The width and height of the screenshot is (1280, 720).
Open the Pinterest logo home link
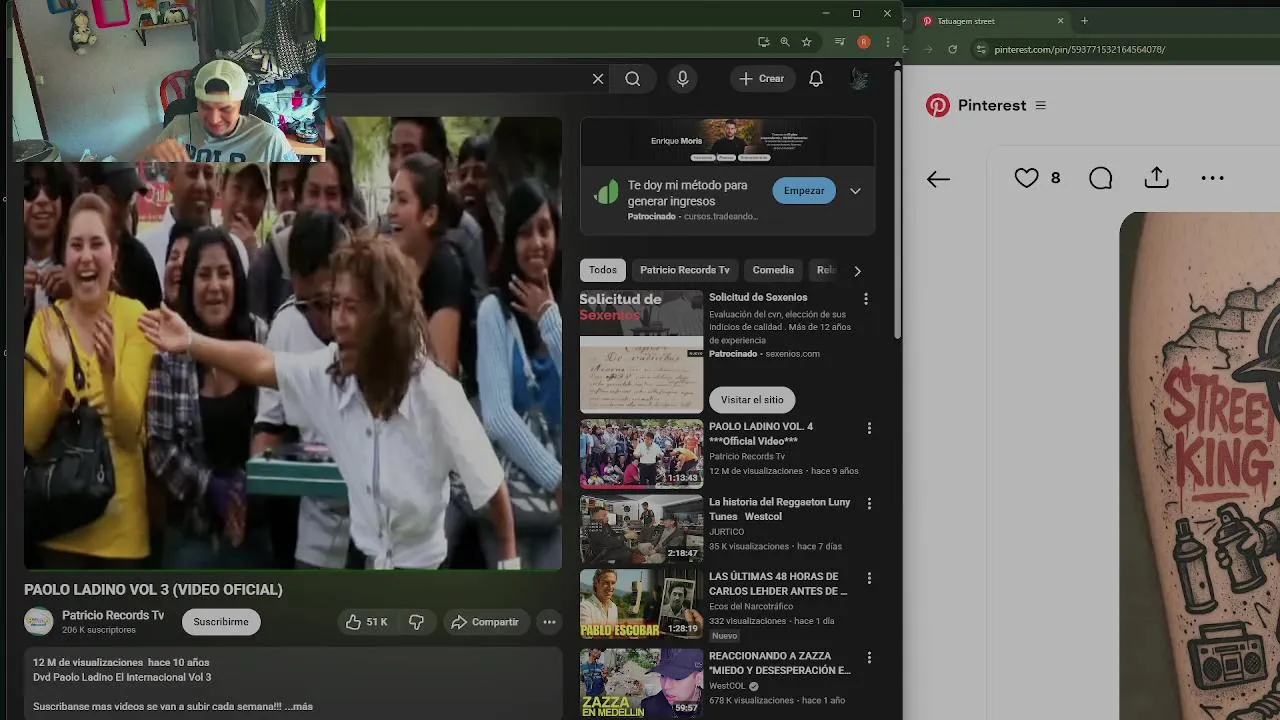pyautogui.click(x=938, y=106)
